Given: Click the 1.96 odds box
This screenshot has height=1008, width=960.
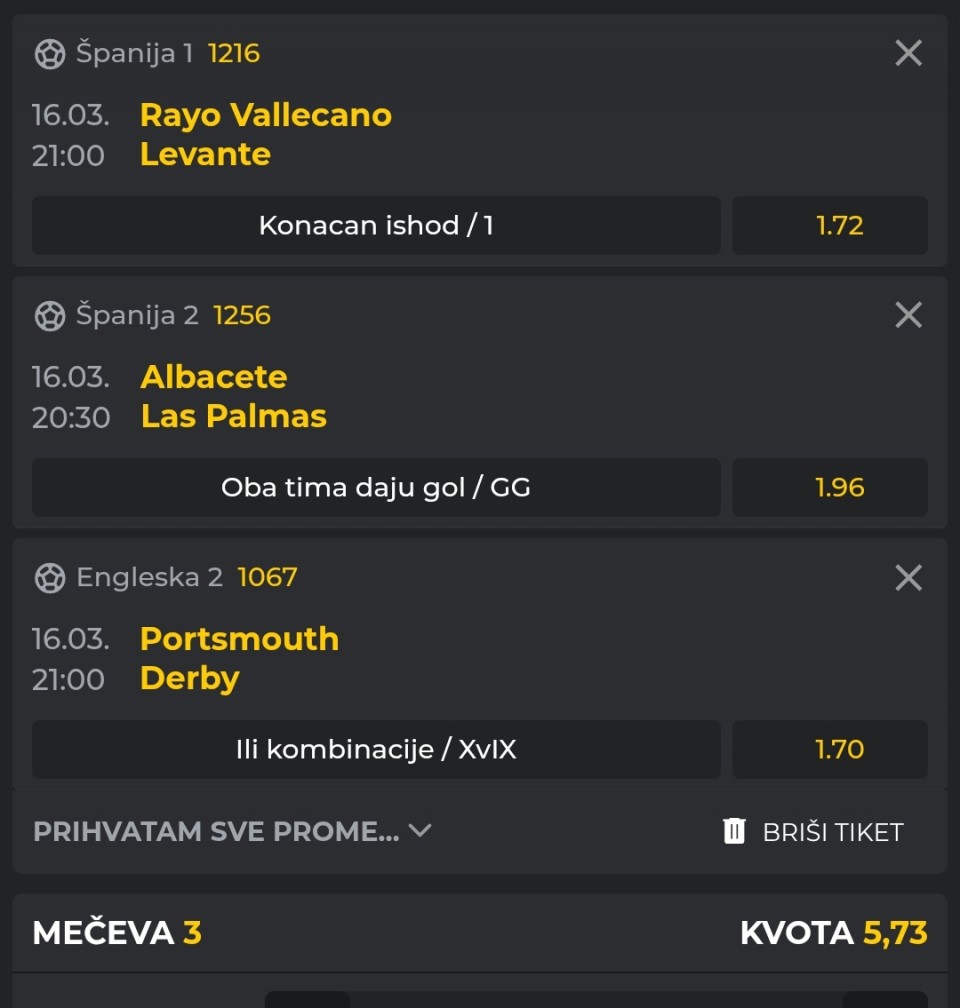Looking at the screenshot, I should click(x=830, y=487).
